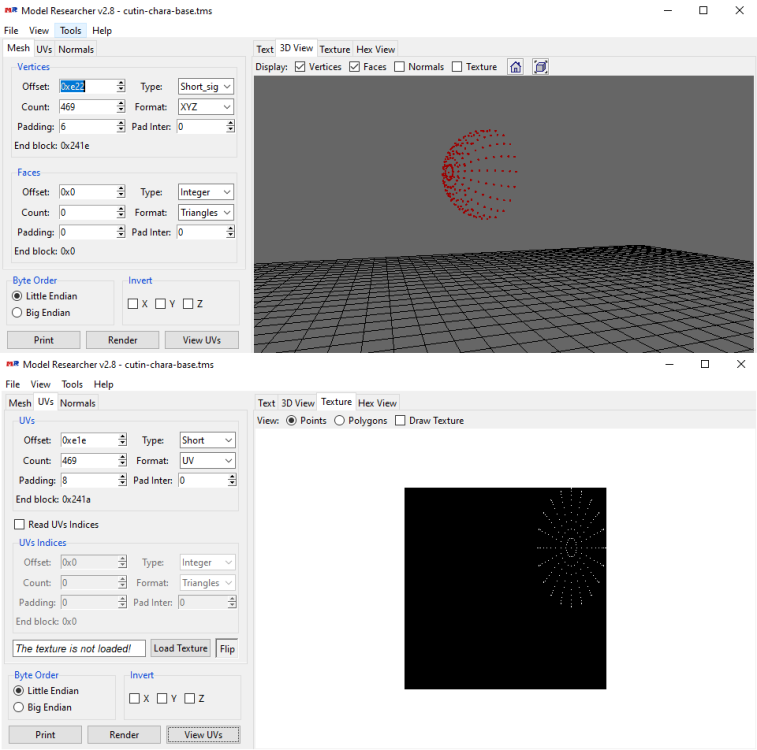Switch to UVs tab in top window
The width and height of the screenshot is (757, 750).
point(44,49)
